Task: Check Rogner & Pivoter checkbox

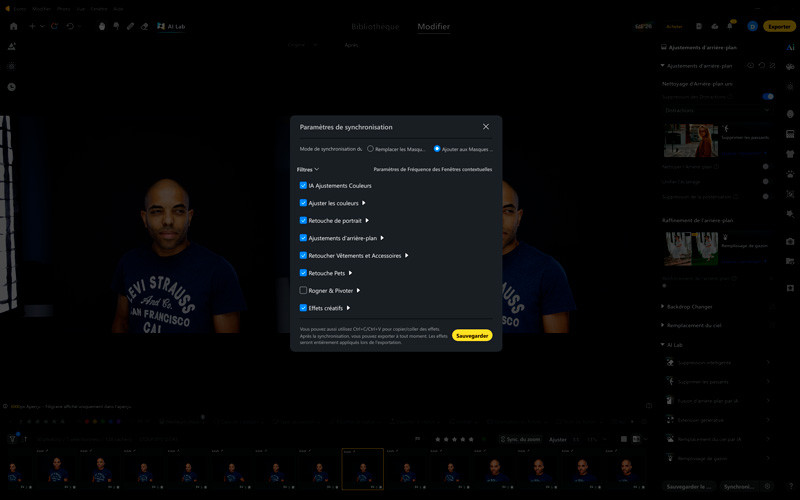Action: click(303, 290)
